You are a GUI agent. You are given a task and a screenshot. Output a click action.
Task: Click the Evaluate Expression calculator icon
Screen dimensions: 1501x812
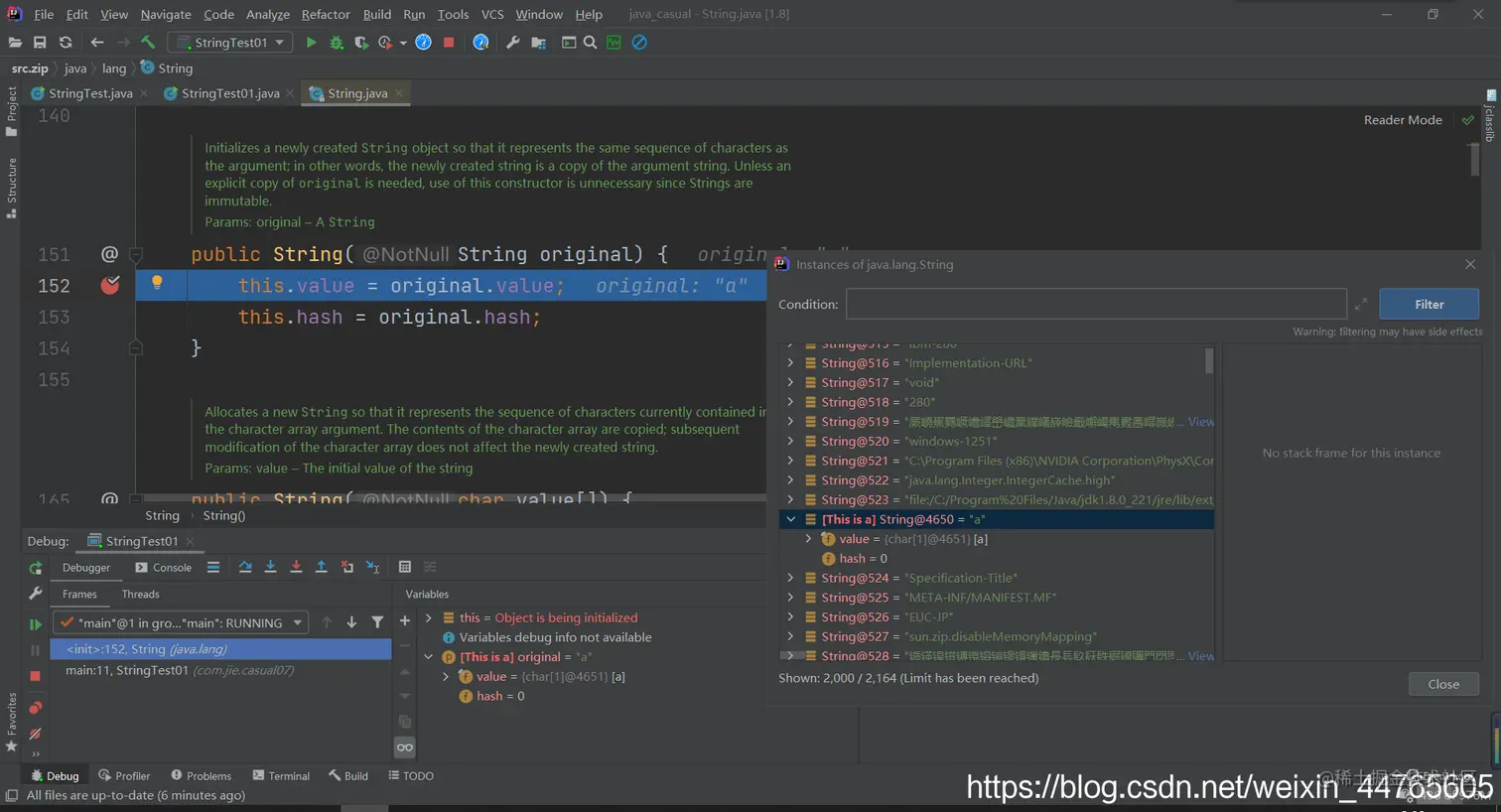click(404, 567)
